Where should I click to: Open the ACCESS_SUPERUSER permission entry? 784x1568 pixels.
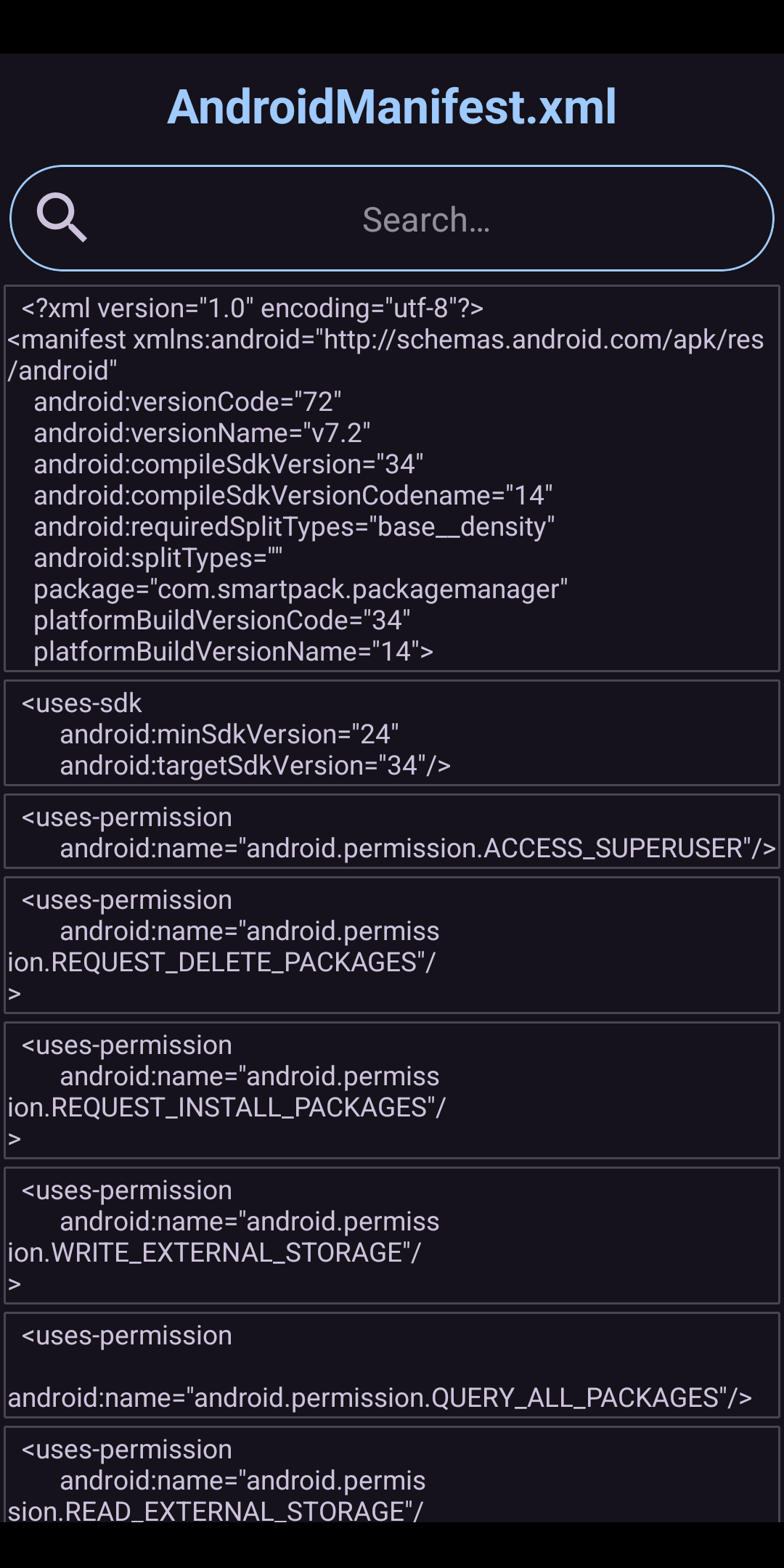(392, 833)
